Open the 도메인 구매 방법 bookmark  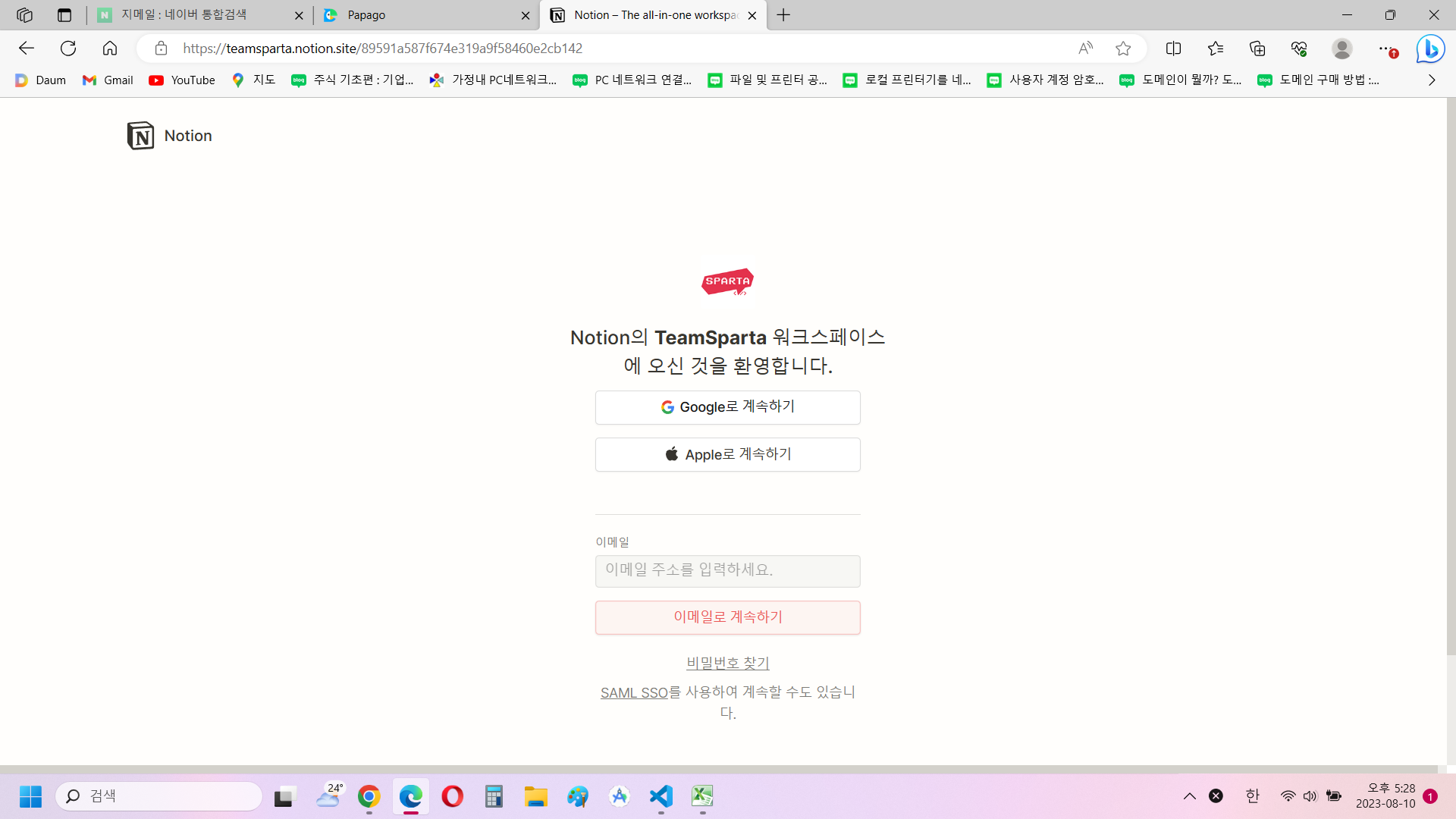click(1318, 80)
